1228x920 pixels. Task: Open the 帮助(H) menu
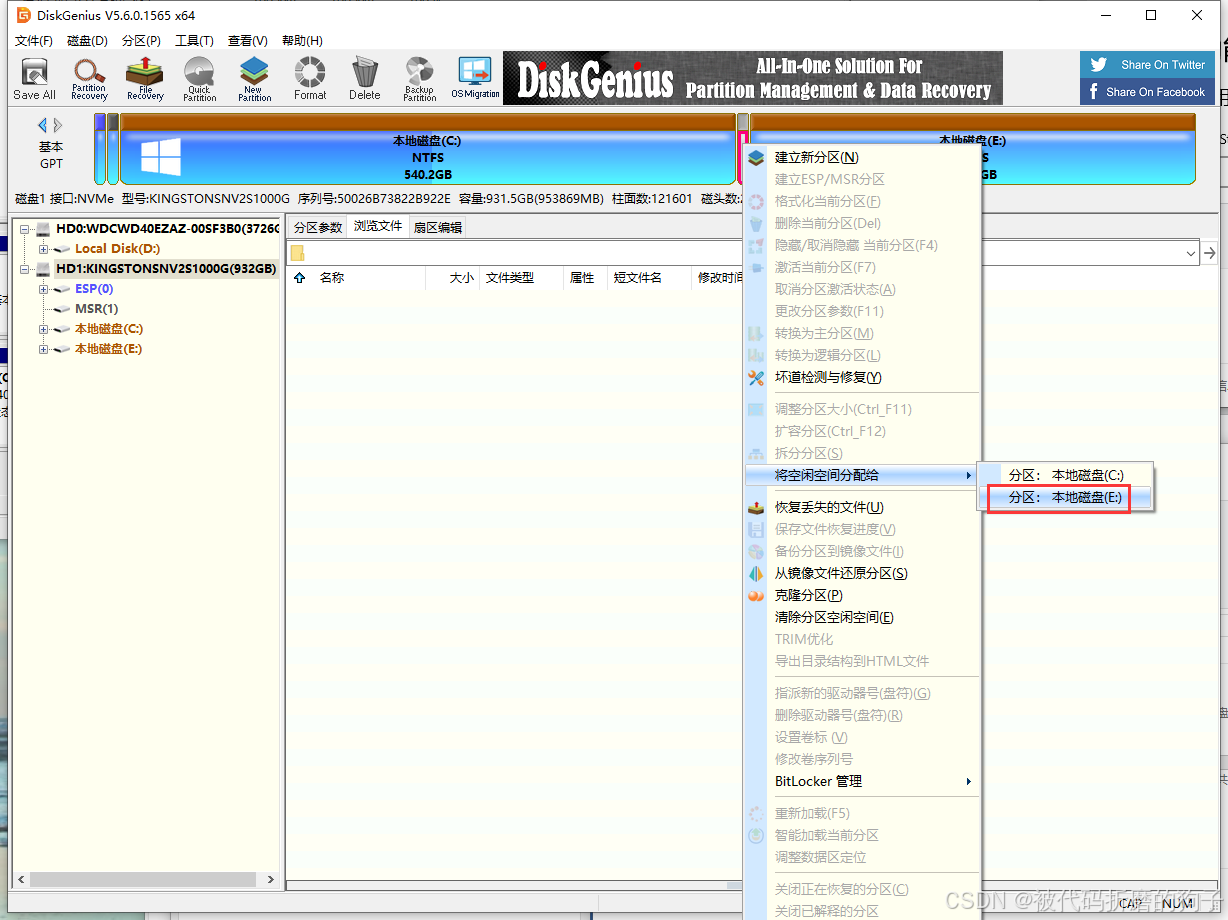[x=302, y=41]
